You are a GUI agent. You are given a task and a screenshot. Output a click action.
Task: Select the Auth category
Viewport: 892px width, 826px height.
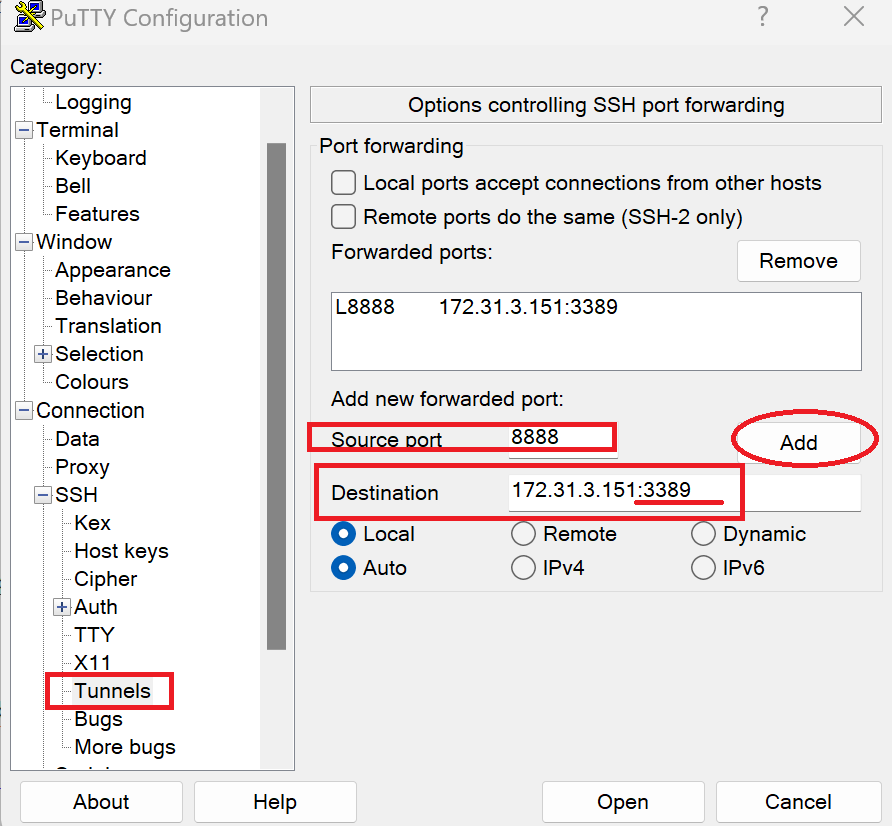(x=96, y=607)
